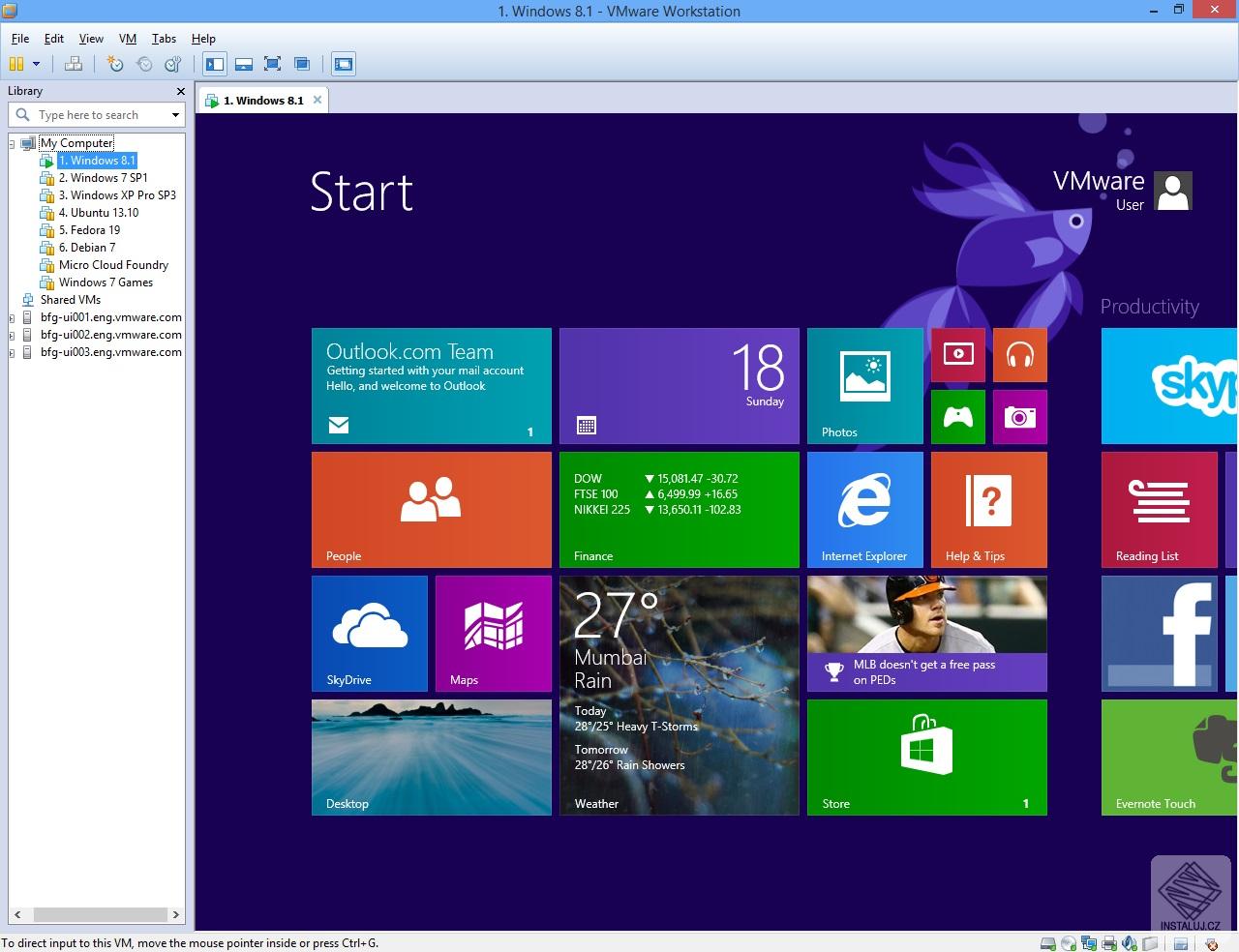The height and width of the screenshot is (952, 1239).
Task: Select '4. Ubuntu 13.10' virtual machine
Action: coord(98,213)
